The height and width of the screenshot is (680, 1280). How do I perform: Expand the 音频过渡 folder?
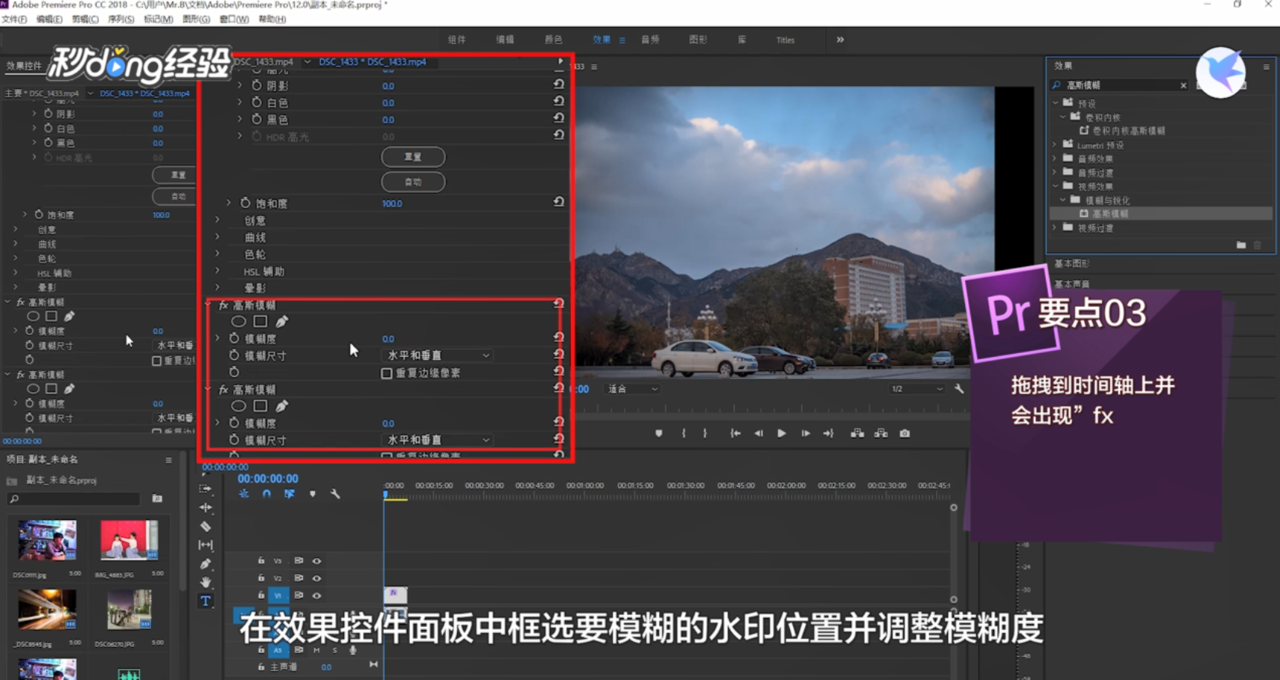(1055, 173)
